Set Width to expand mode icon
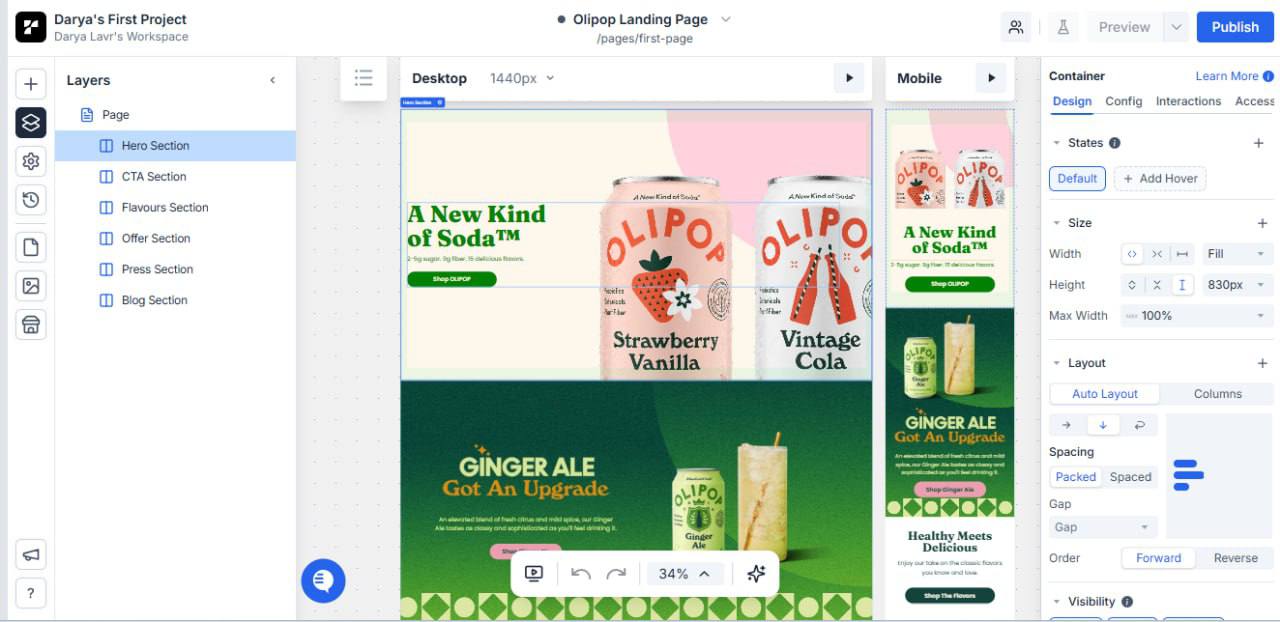This screenshot has height=622, width=1280. pyautogui.click(x=1132, y=254)
